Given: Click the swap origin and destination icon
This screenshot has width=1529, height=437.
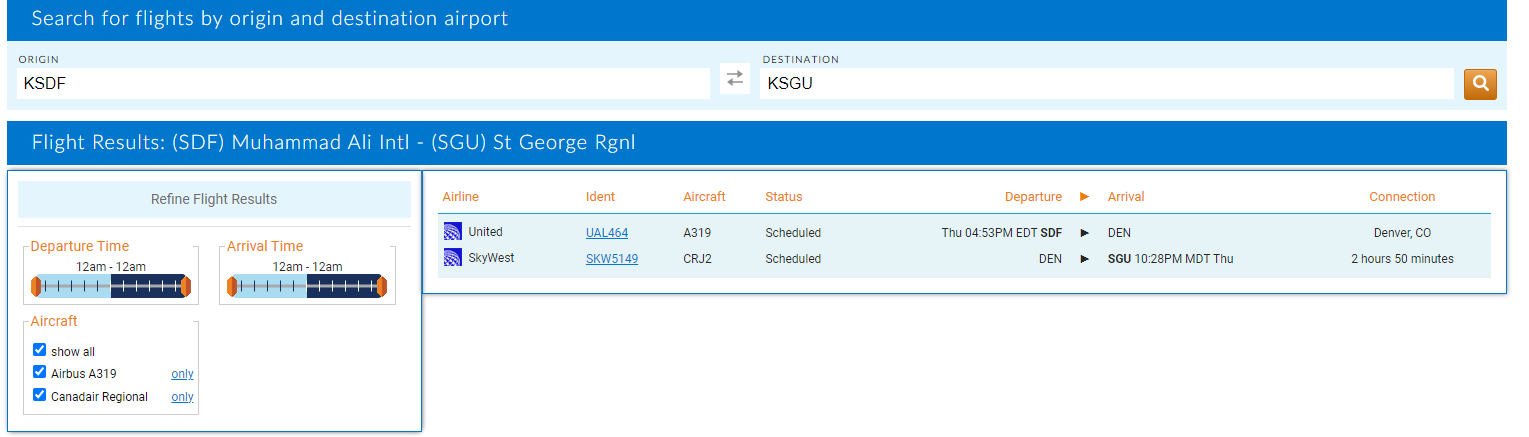Looking at the screenshot, I should pos(735,79).
